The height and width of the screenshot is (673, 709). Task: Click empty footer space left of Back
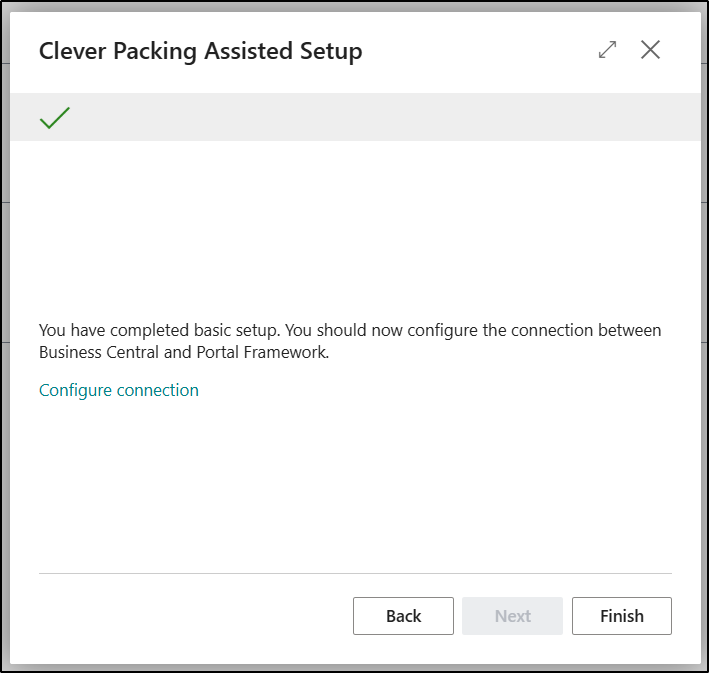[x=190, y=616]
